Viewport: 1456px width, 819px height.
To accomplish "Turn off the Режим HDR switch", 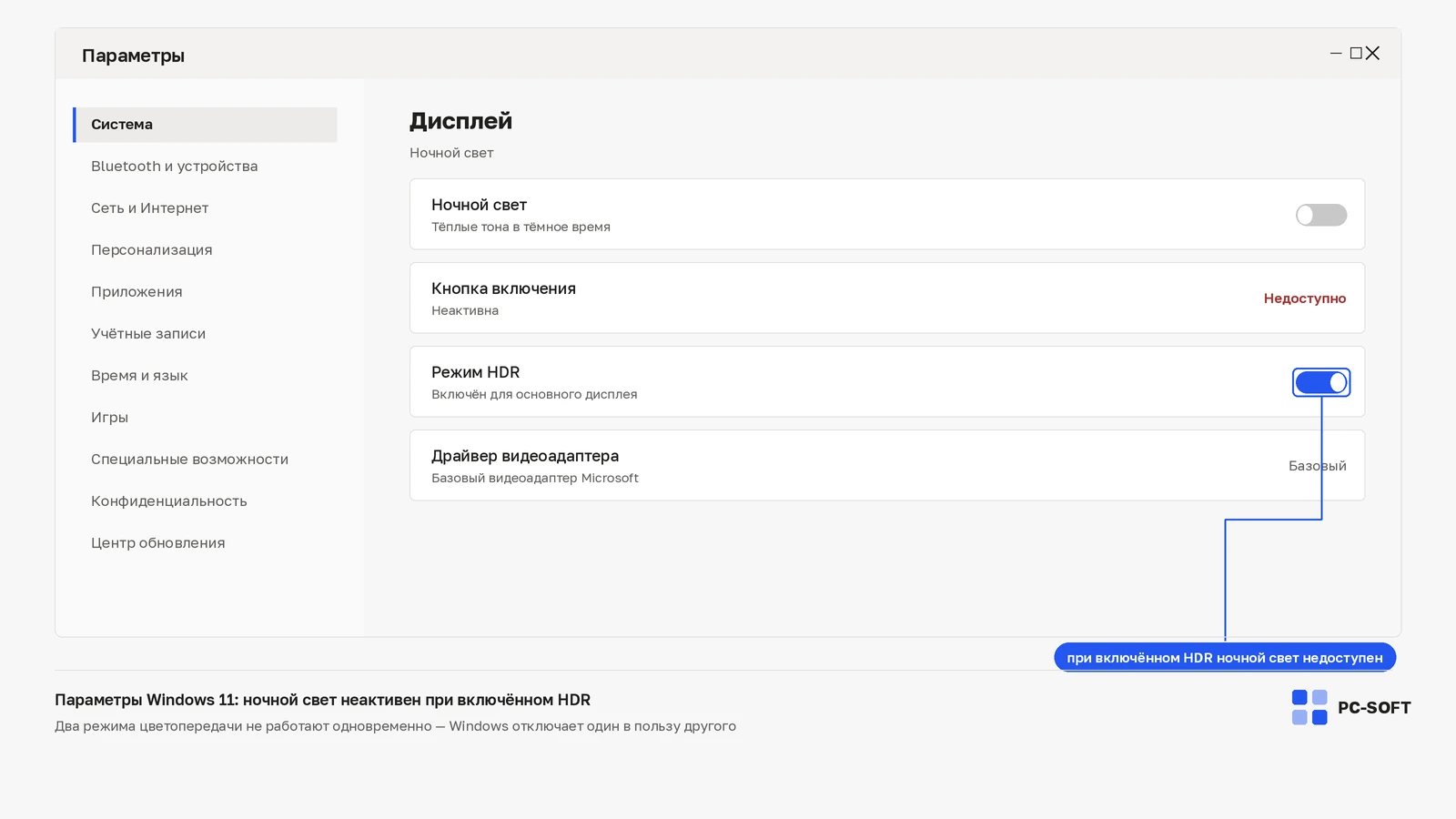I will tap(1320, 382).
